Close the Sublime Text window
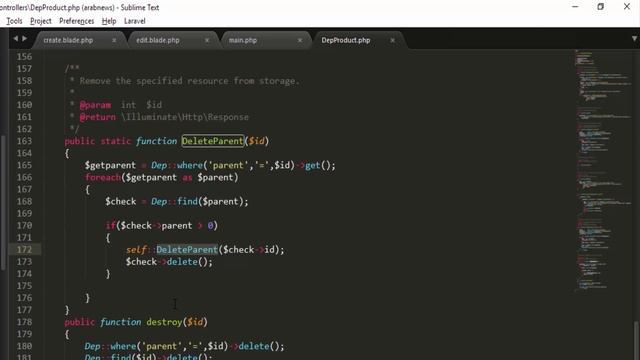This screenshot has width=640, height=360. [627, 7]
